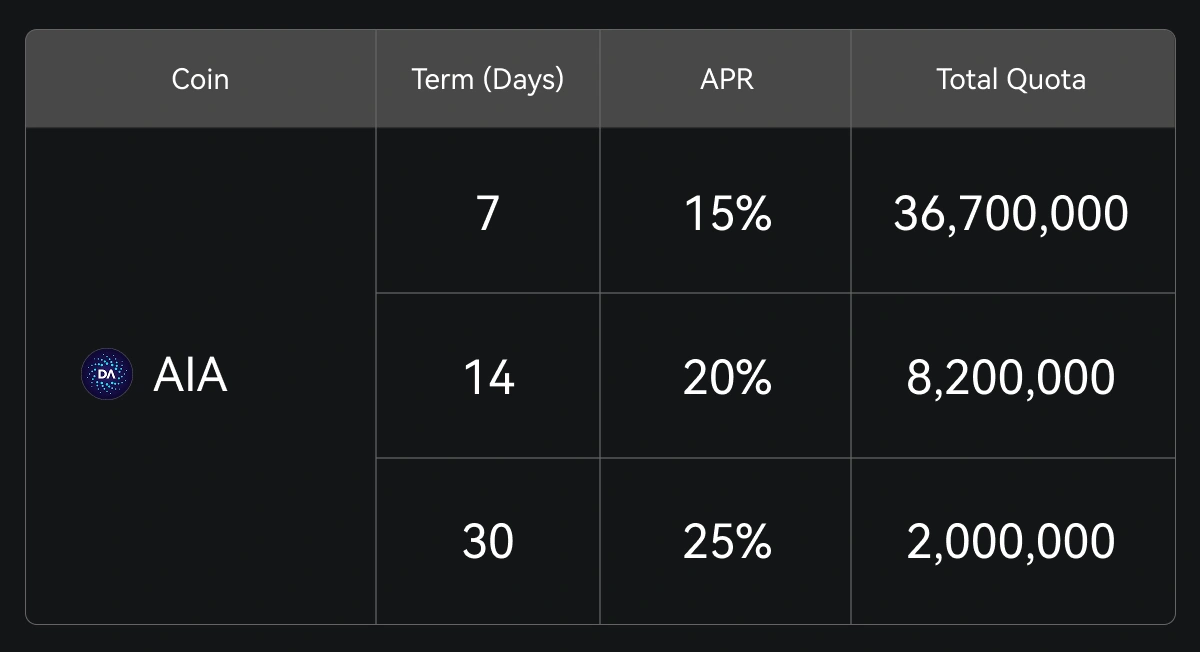Click the 36,700,000 total quota value
Screen dimensions: 1200x652
(1011, 213)
